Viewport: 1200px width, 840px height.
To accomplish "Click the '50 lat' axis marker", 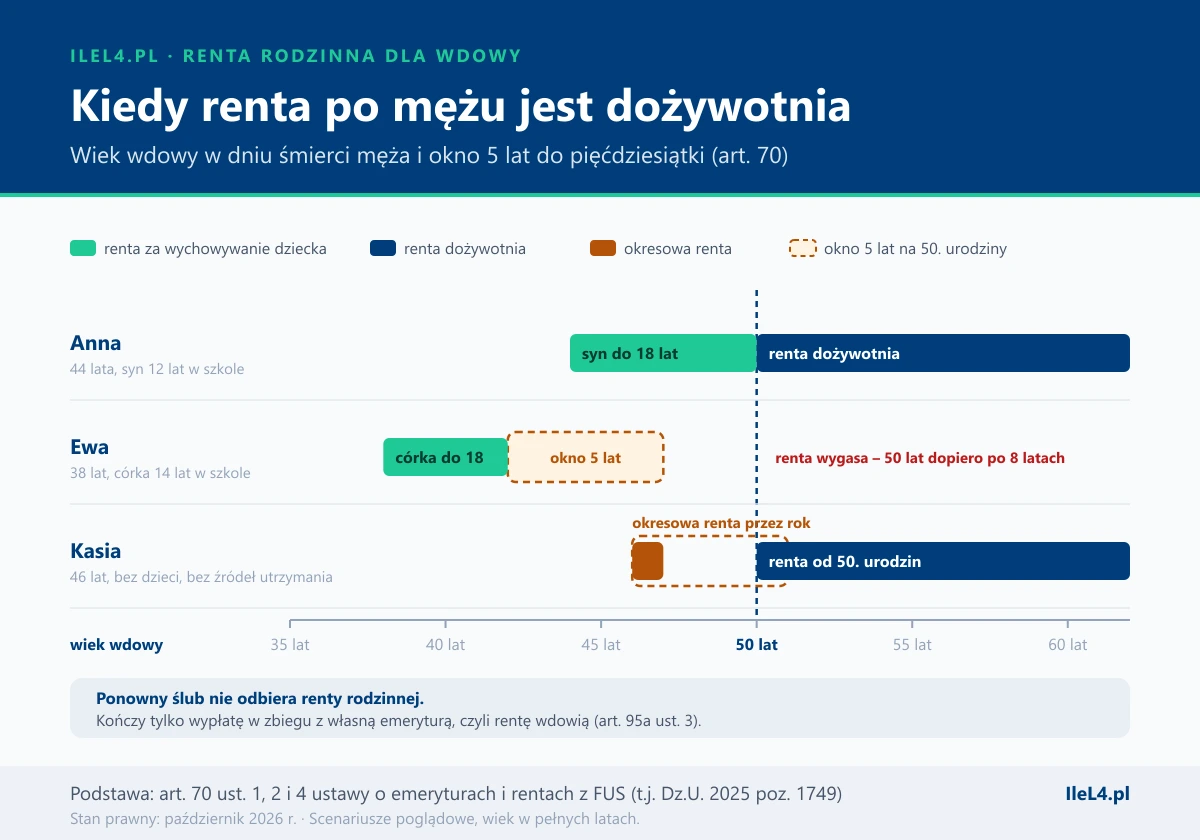I will (757, 645).
